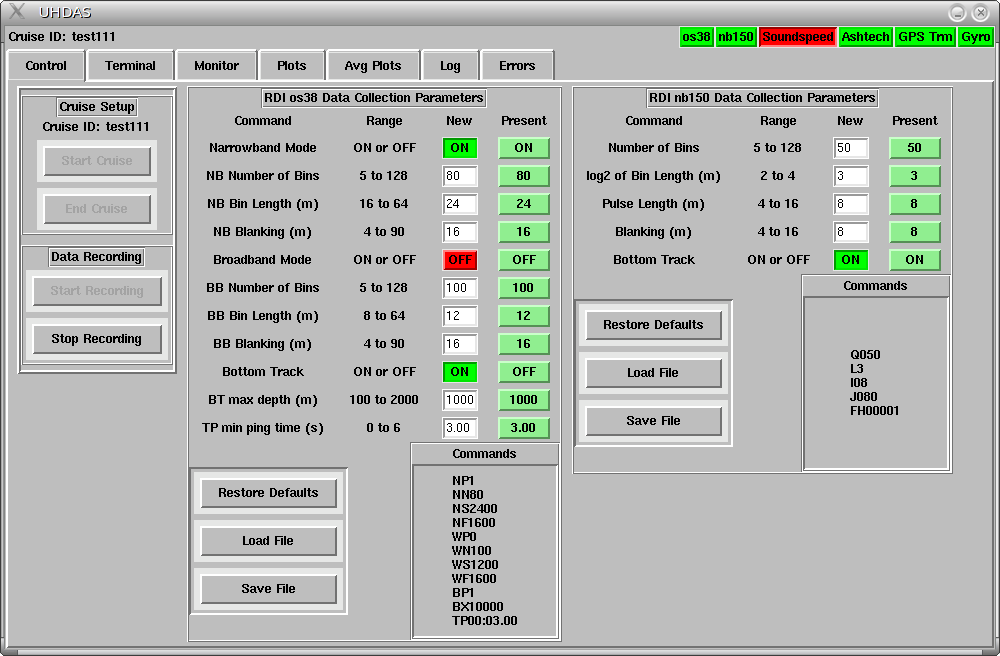Edit the NB Bin Length new value field
1000x656 pixels.
click(x=460, y=204)
